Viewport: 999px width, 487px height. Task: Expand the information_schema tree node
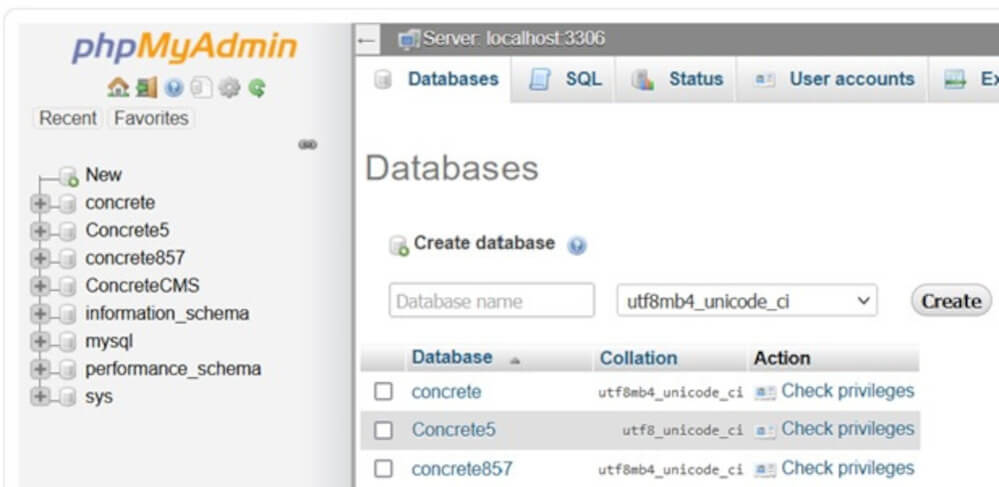[40, 314]
